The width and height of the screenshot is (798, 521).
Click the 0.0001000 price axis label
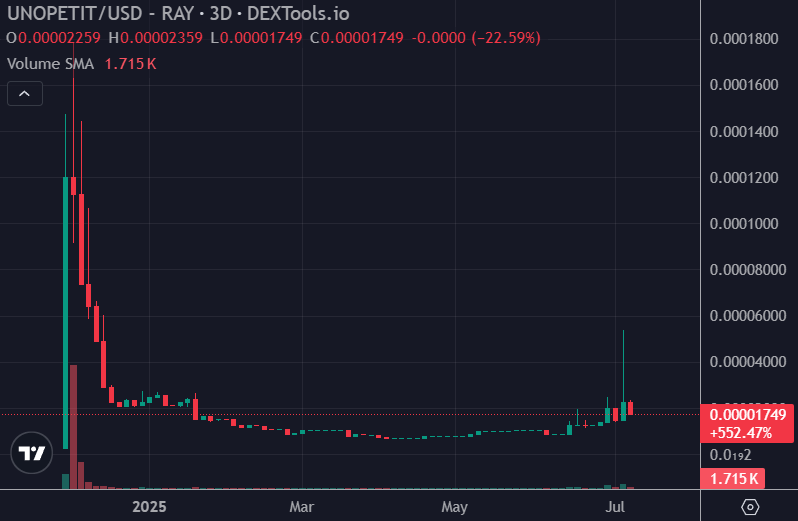pos(744,224)
